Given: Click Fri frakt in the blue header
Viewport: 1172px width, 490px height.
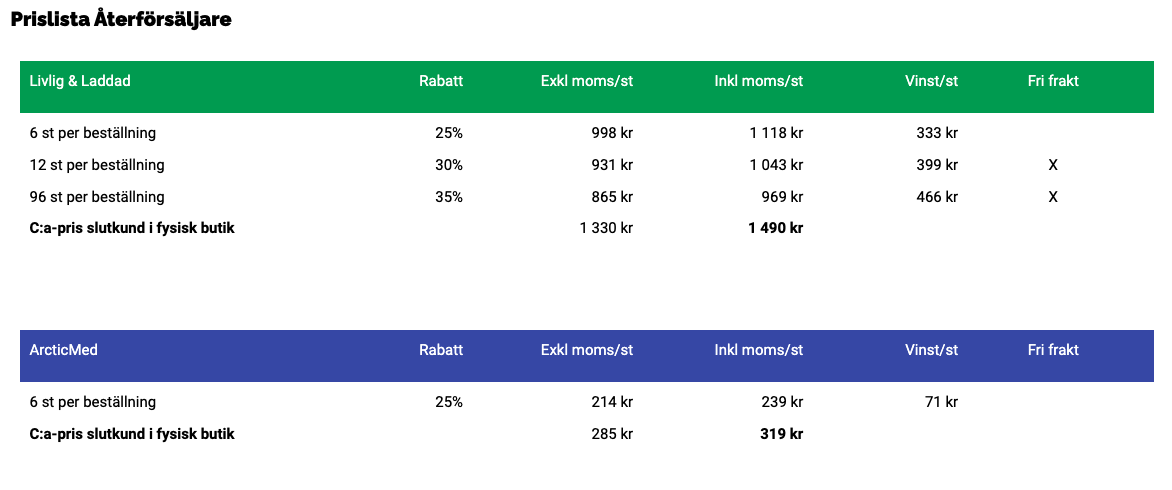Looking at the screenshot, I should click(1053, 350).
